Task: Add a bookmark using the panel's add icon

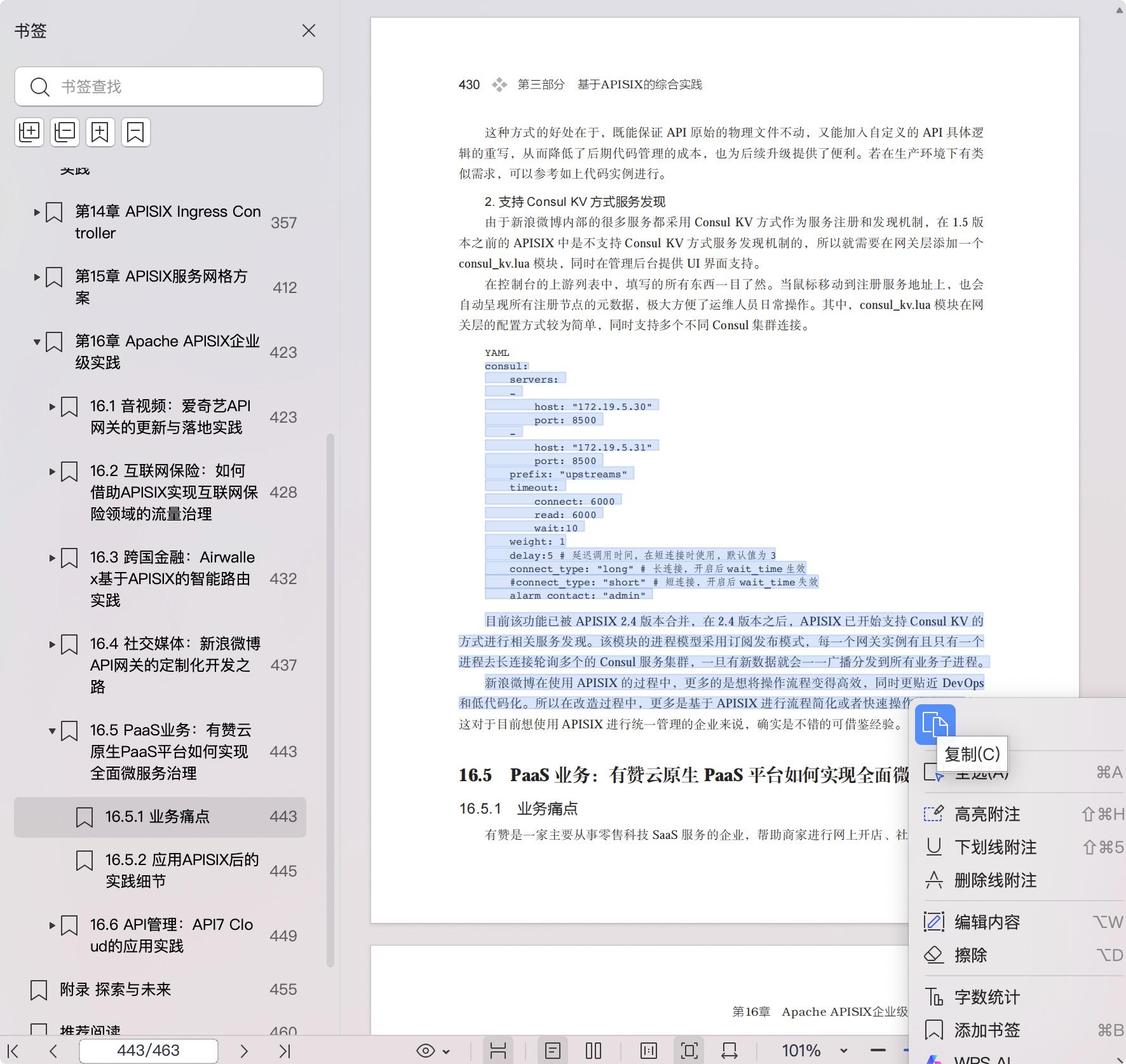Action: [100, 132]
